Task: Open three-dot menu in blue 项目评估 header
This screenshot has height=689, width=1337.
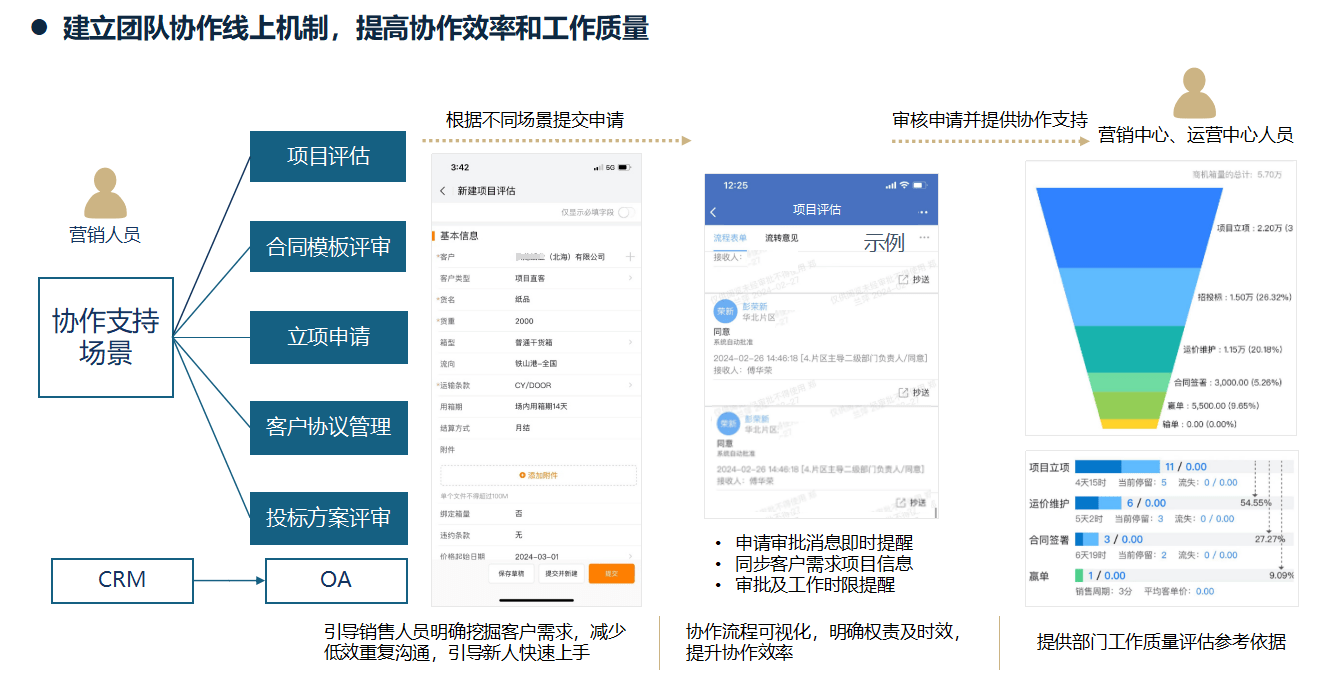Action: pos(923,212)
